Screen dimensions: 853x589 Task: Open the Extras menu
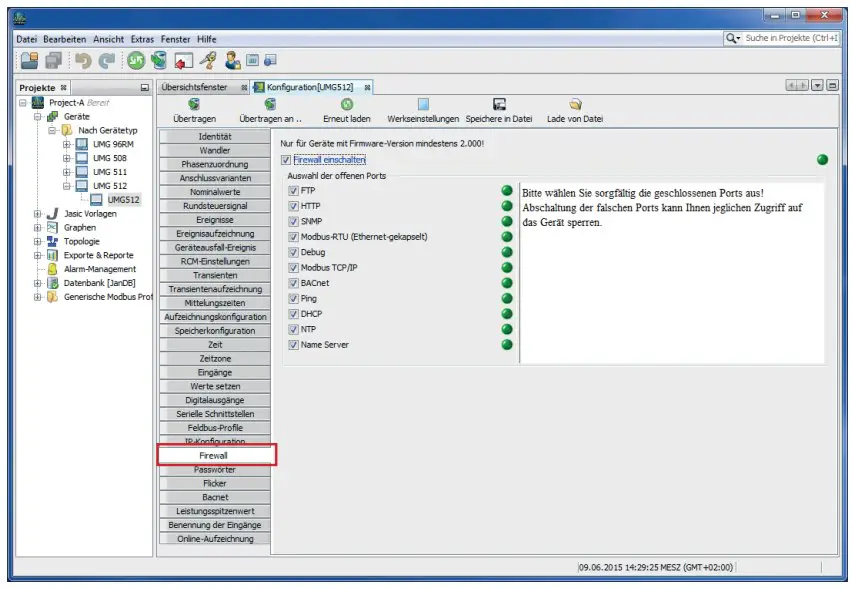coord(143,38)
